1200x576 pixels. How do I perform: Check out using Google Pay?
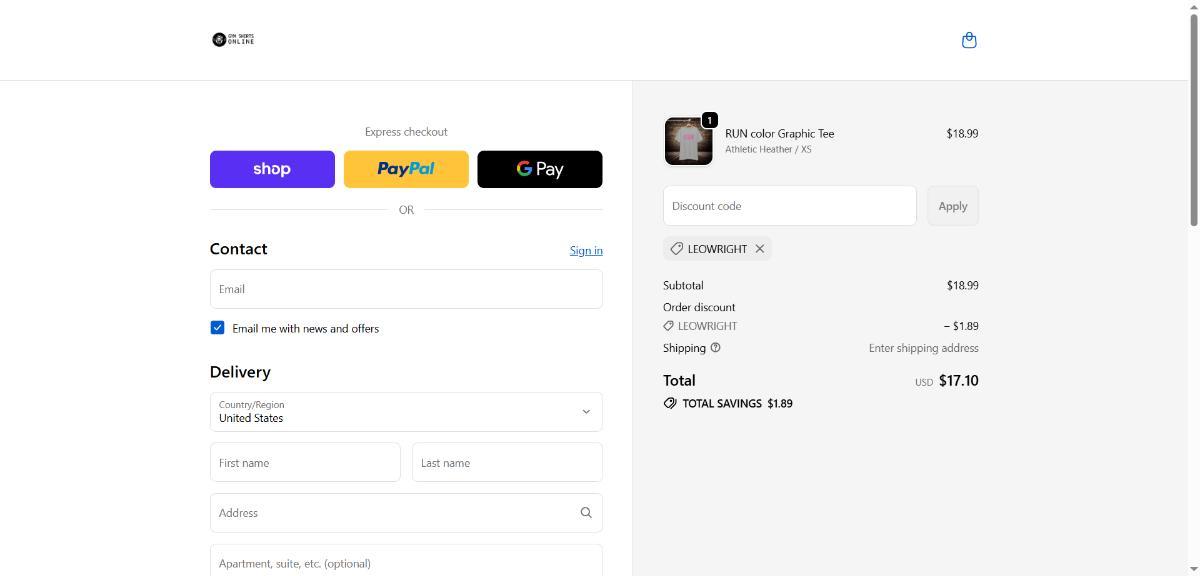pyautogui.click(x=540, y=169)
